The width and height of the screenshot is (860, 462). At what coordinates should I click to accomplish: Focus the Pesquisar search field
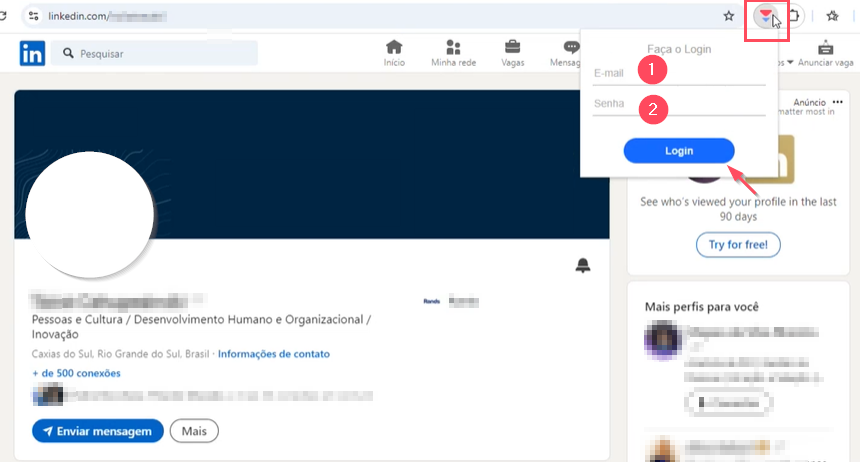pos(154,53)
